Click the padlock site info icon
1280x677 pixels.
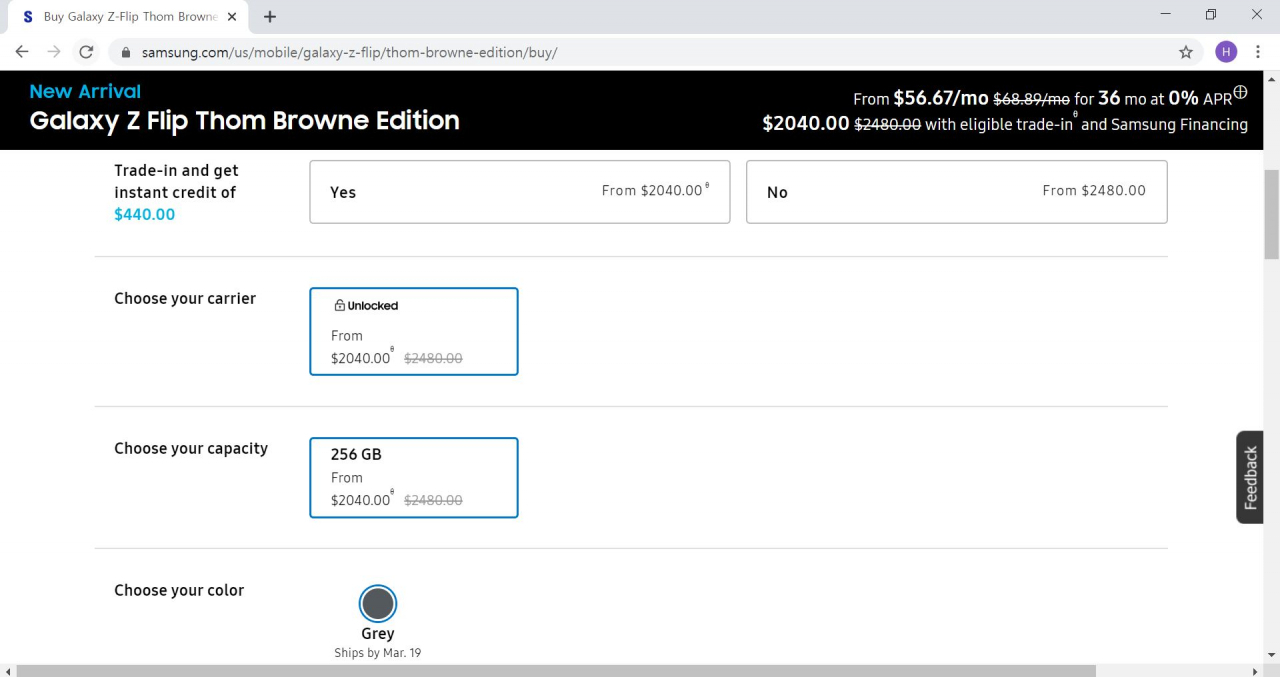[x=126, y=52]
